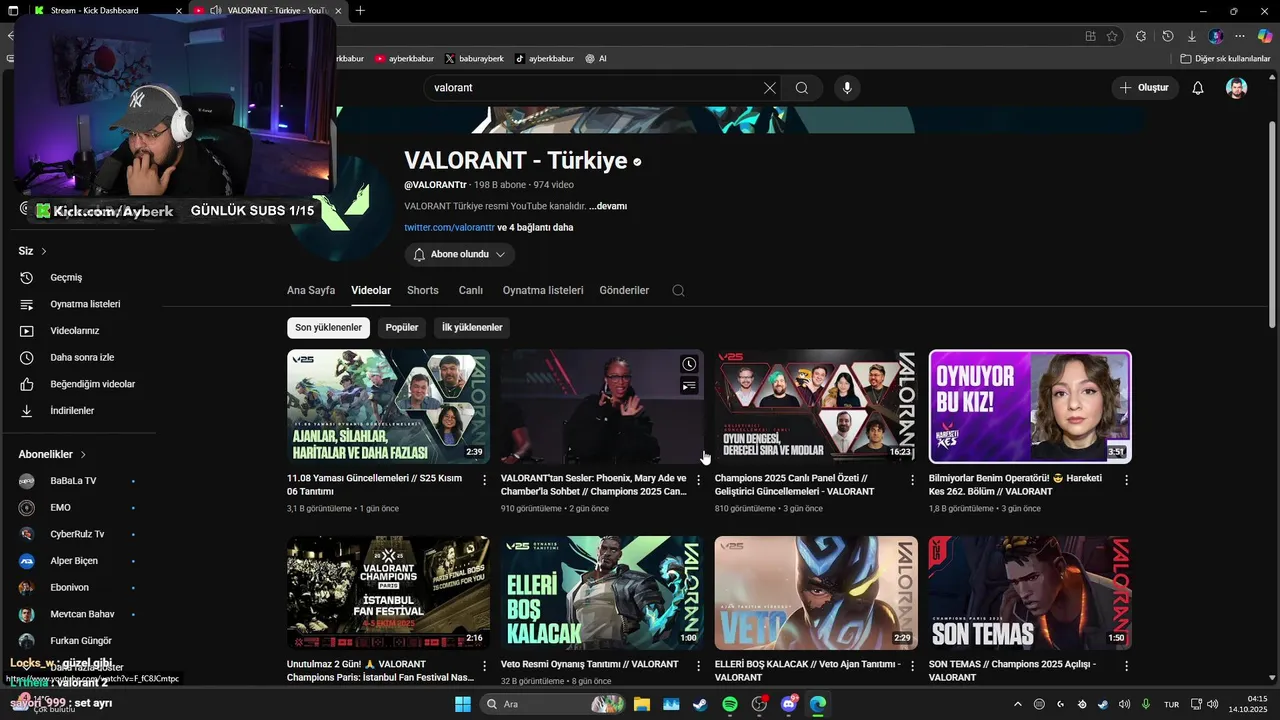Open Diğer sık kullanılanlar bookmarks folder
Viewport: 1280px width, 720px height.
point(1224,59)
